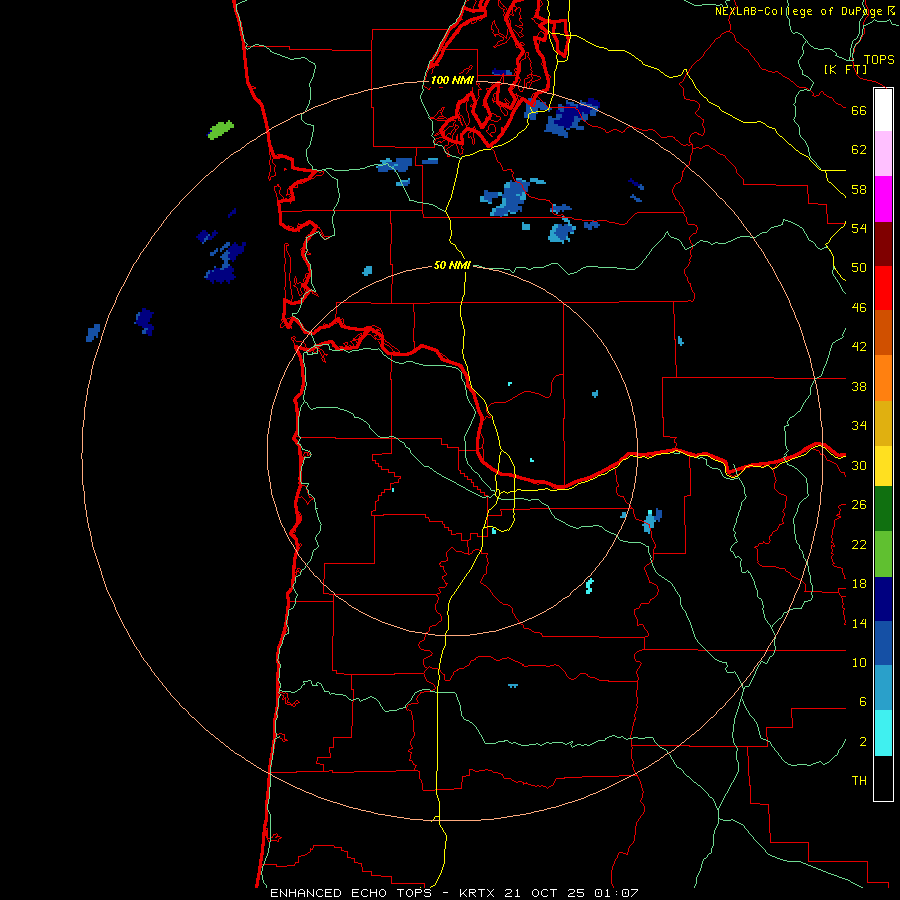Click the 26 value on the legend scale
Image resolution: width=900 pixels, height=900 pixels.
859,505
